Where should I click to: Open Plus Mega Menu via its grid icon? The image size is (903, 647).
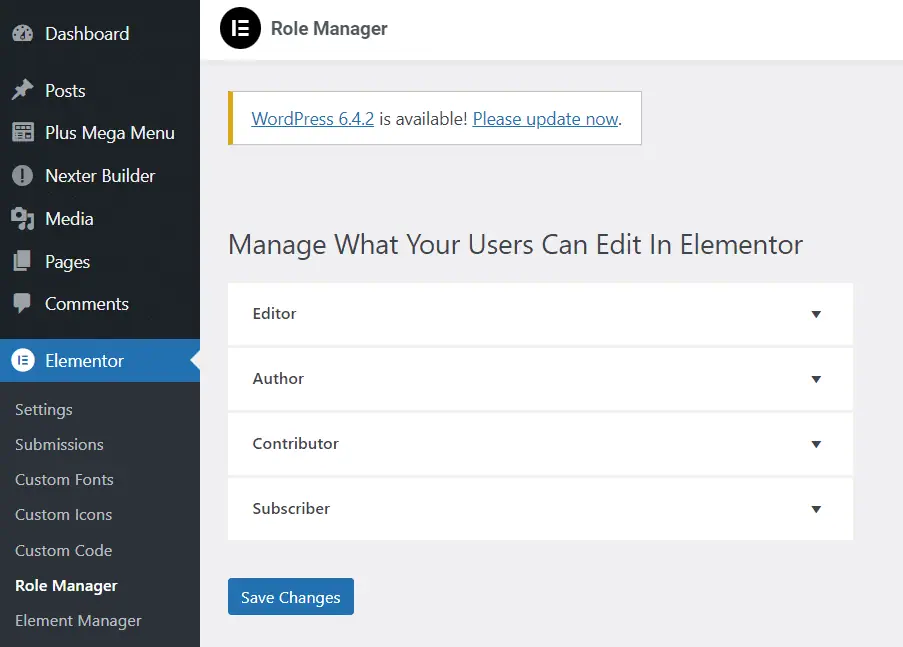22,133
